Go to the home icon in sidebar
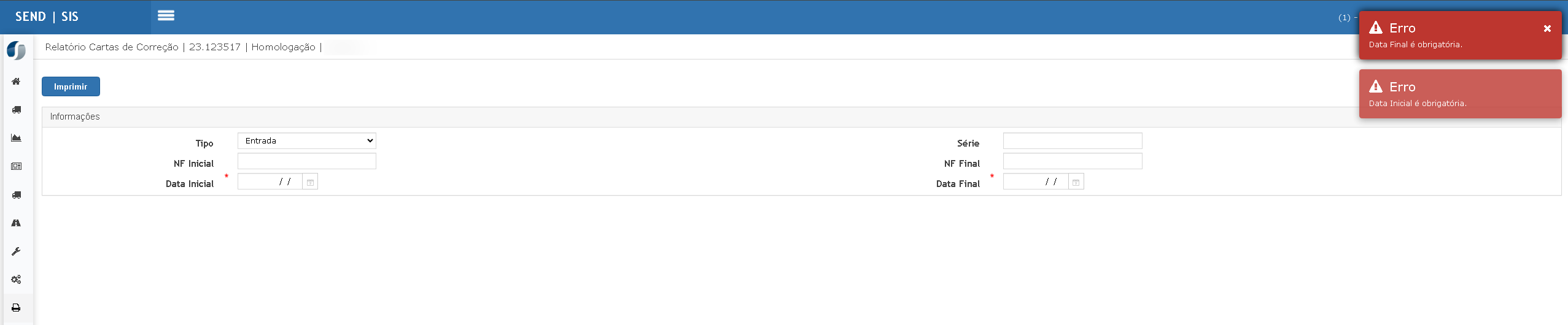Viewport: 1568px width, 325px height. (16, 82)
